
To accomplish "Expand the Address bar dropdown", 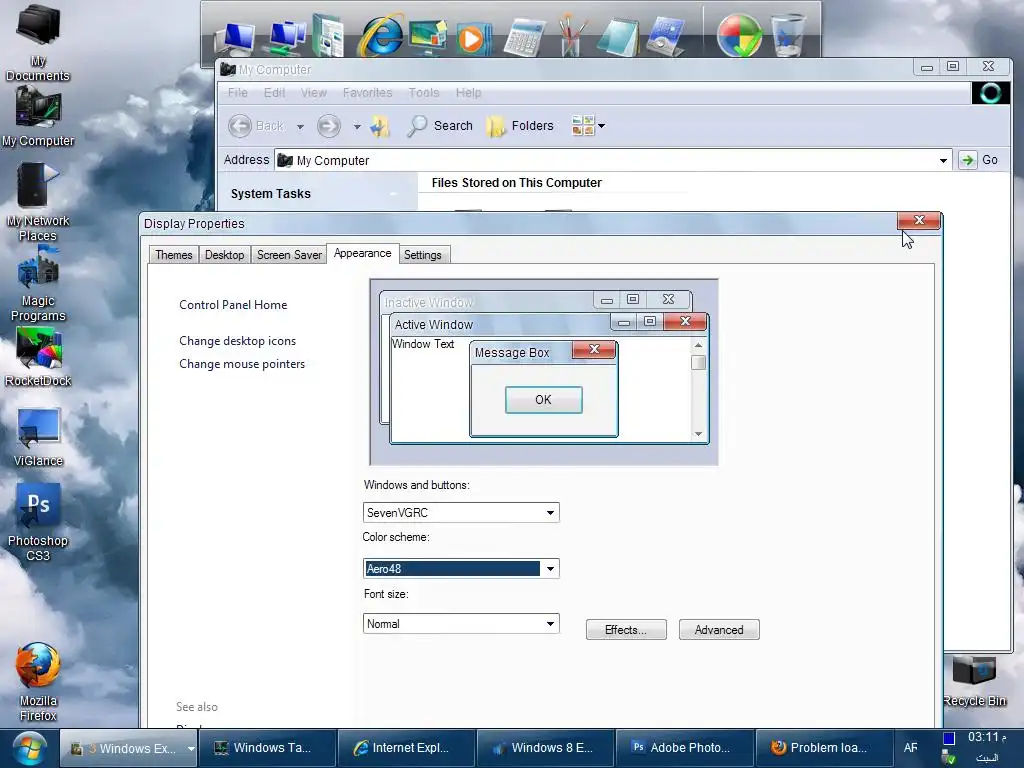I will 943,161.
